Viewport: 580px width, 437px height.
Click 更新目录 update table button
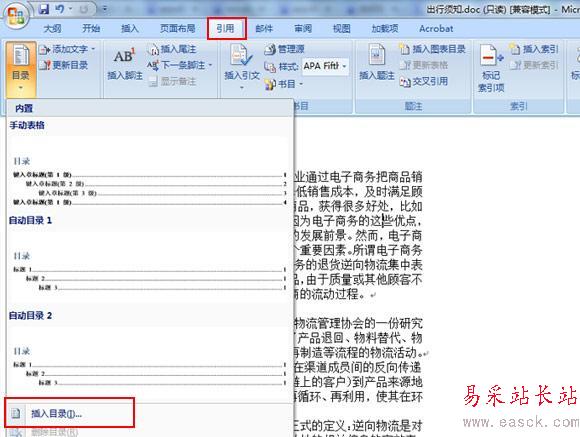tap(64, 65)
